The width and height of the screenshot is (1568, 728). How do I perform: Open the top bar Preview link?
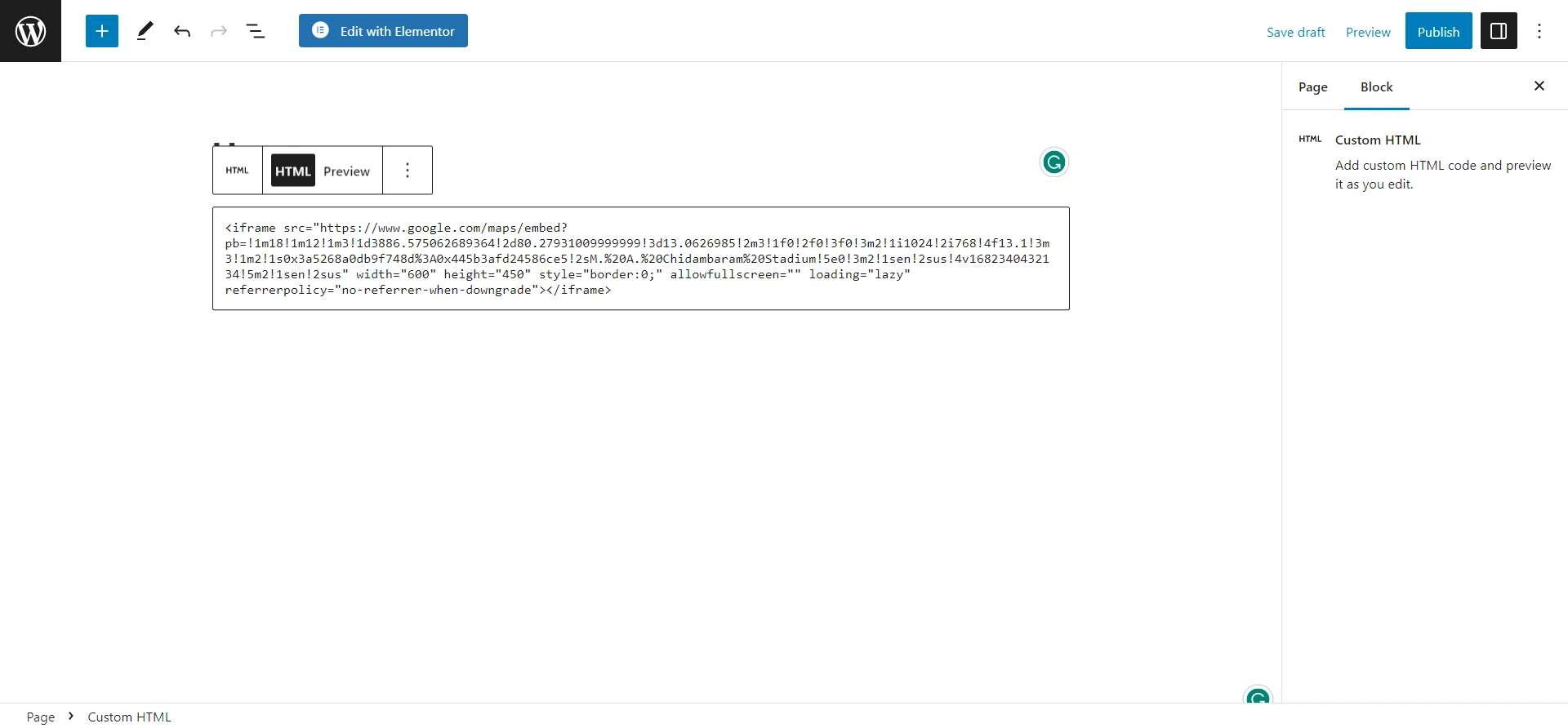pyautogui.click(x=1368, y=32)
